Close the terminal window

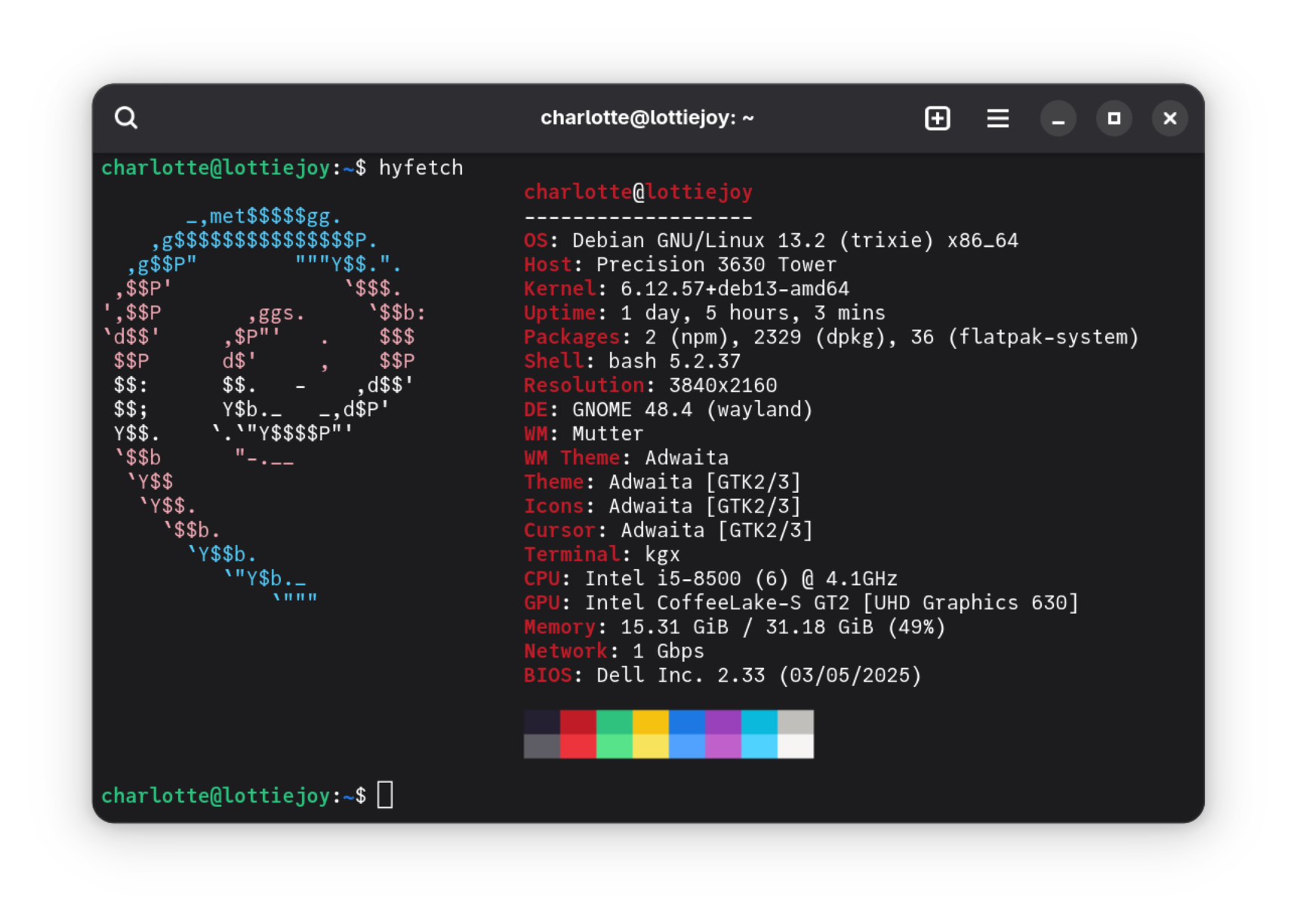point(1169,119)
